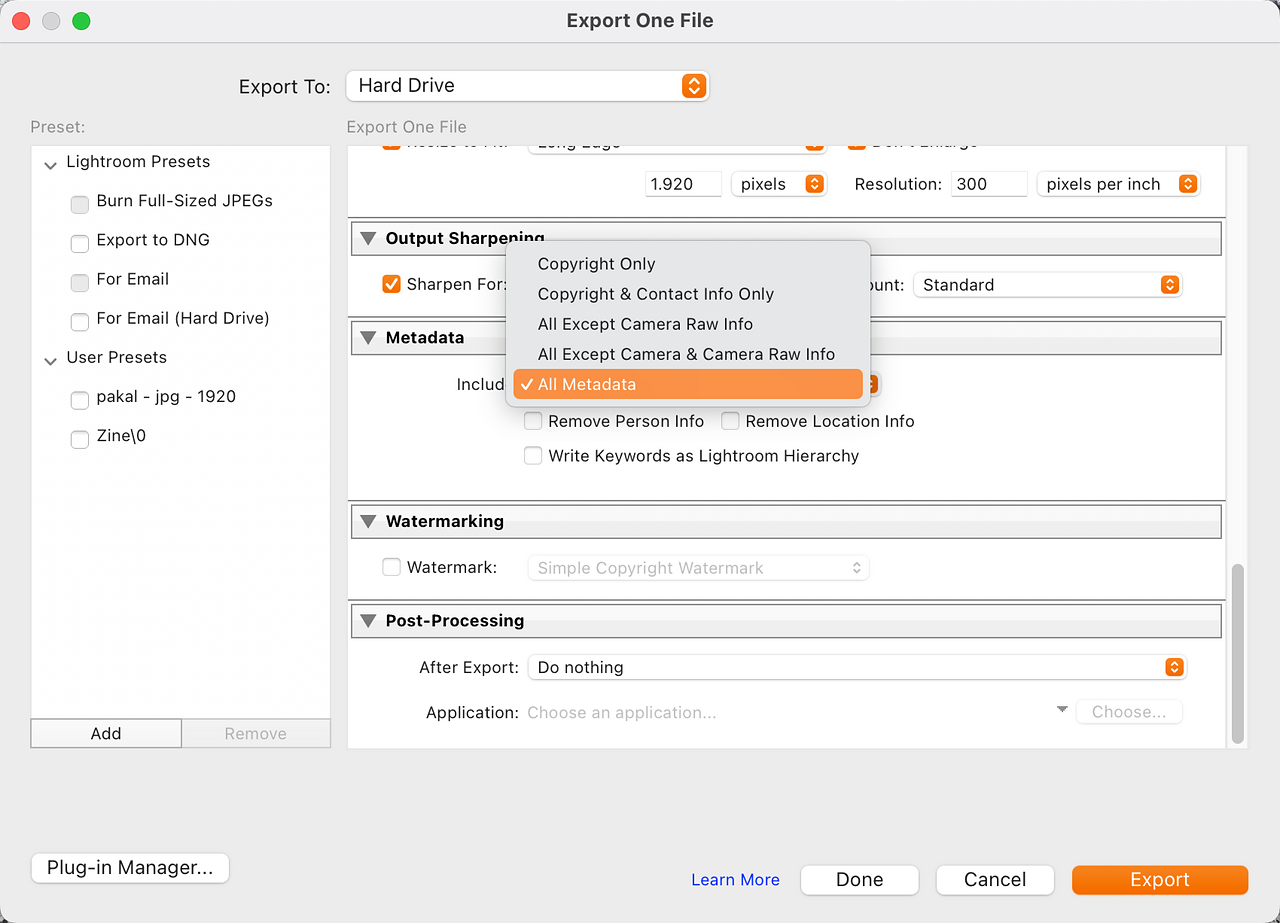Viewport: 1280px width, 923px height.
Task: Collapse the Lightroom Presets group chevron
Action: (50, 163)
